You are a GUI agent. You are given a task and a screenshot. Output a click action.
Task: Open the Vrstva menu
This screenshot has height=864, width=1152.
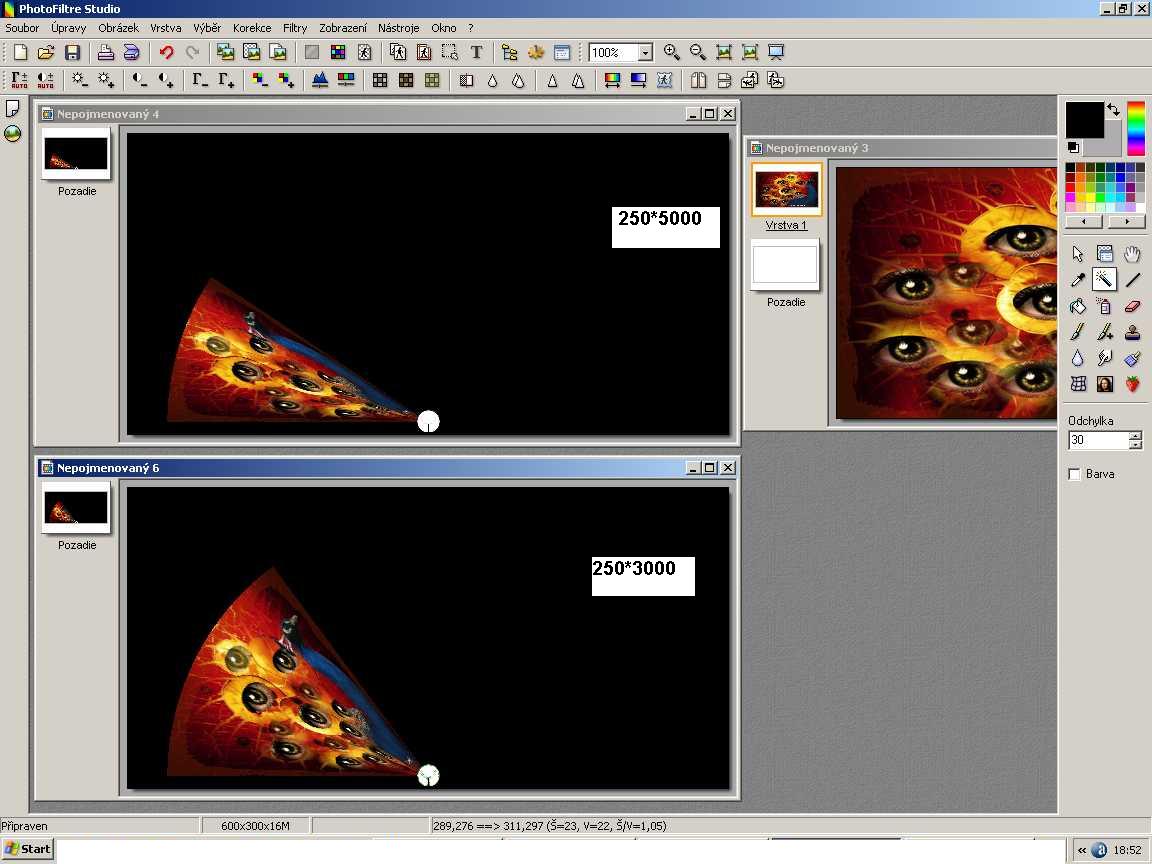coord(166,28)
